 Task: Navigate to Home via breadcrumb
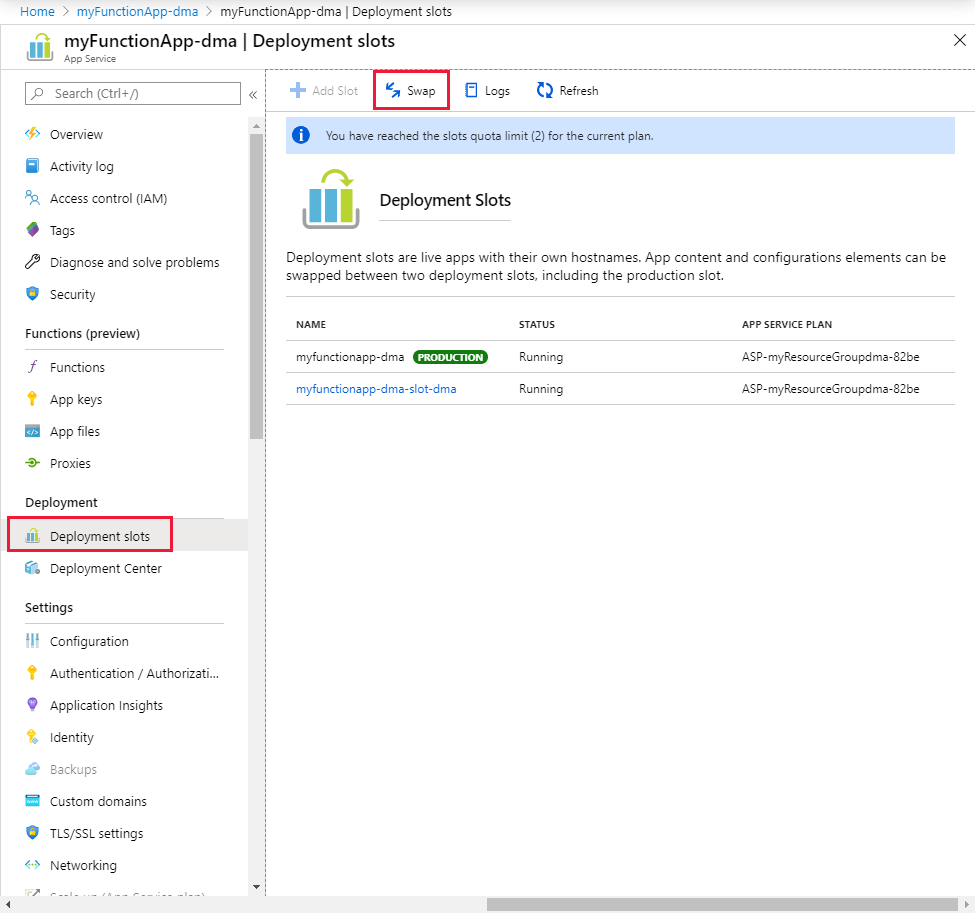coord(37,11)
